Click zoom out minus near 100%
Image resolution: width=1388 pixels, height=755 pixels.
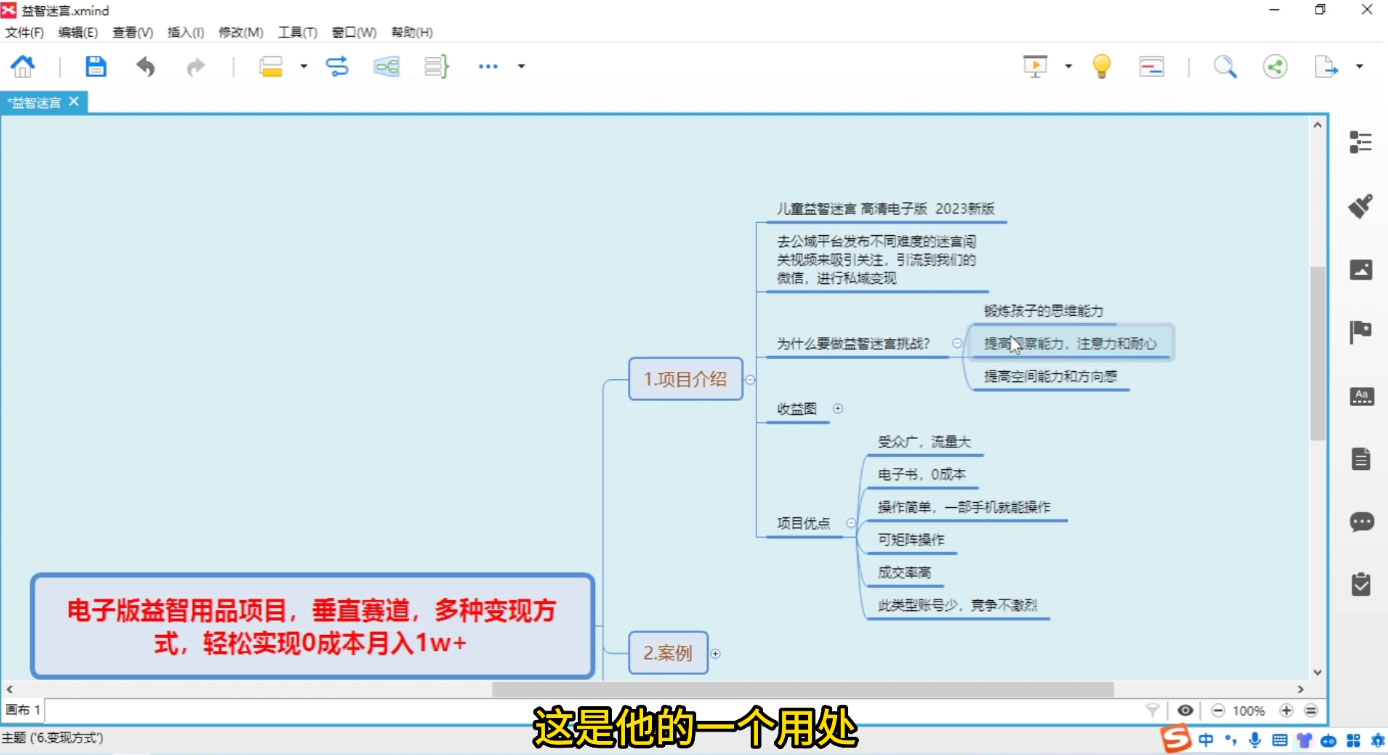[x=1217, y=710]
